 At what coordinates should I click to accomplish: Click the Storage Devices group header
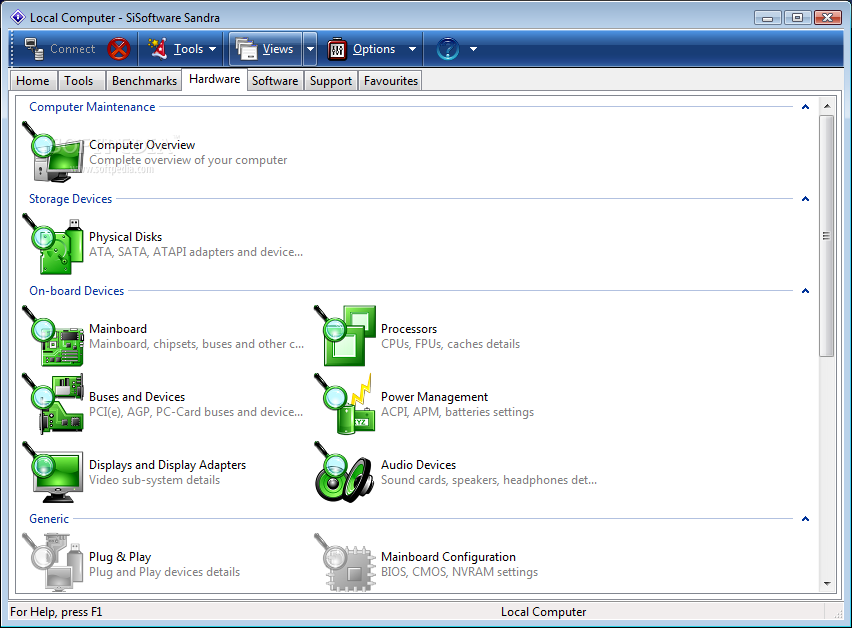click(x=71, y=199)
